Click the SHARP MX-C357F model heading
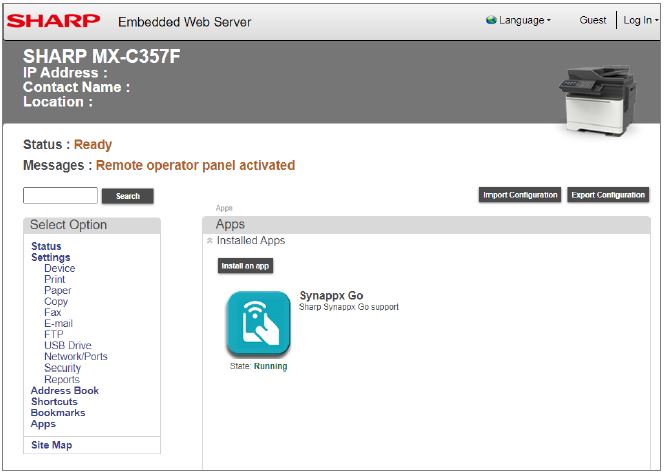The width and height of the screenshot is (666, 475). coord(102,57)
